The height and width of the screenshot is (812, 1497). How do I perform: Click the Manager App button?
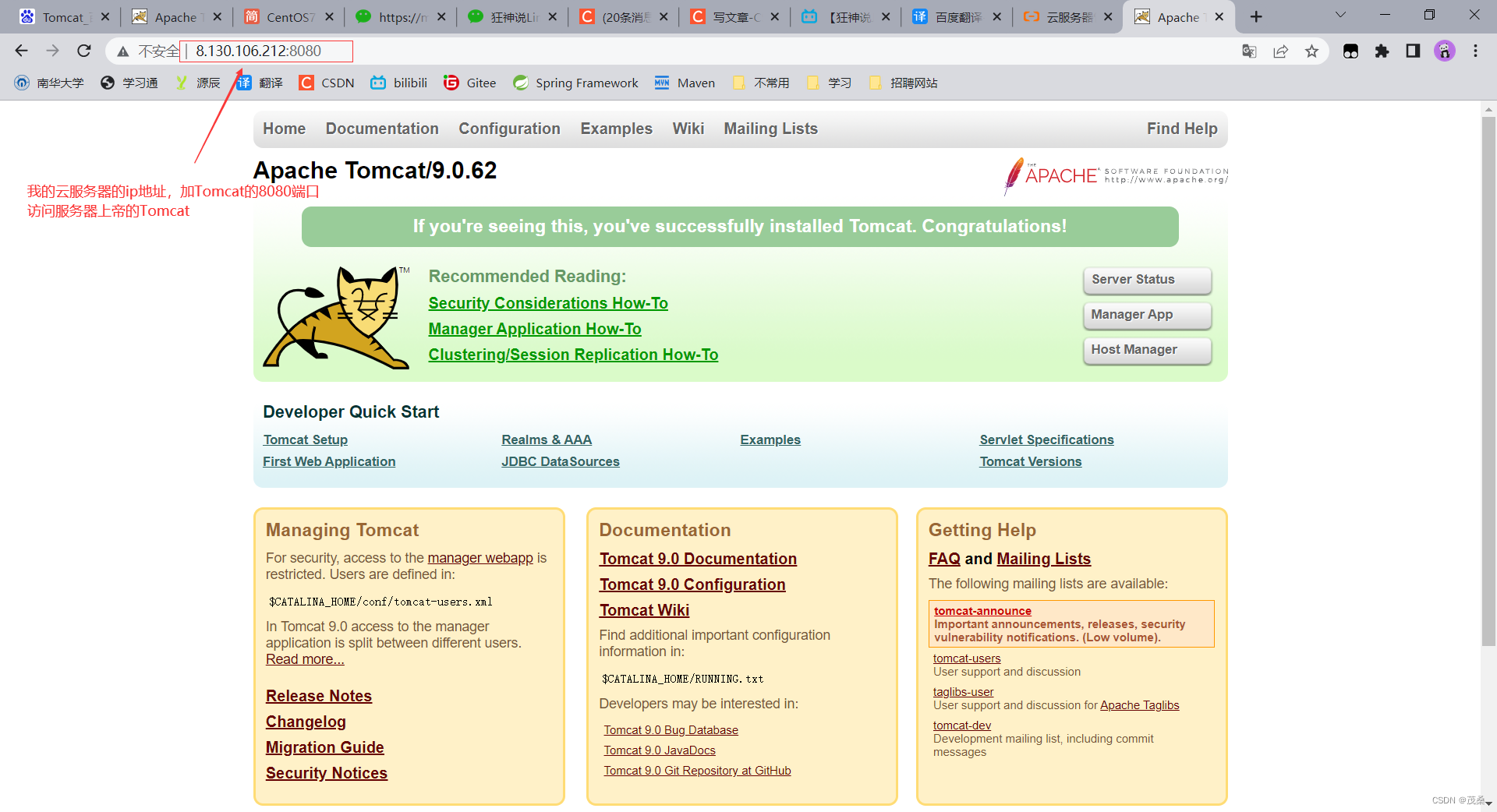pos(1147,315)
